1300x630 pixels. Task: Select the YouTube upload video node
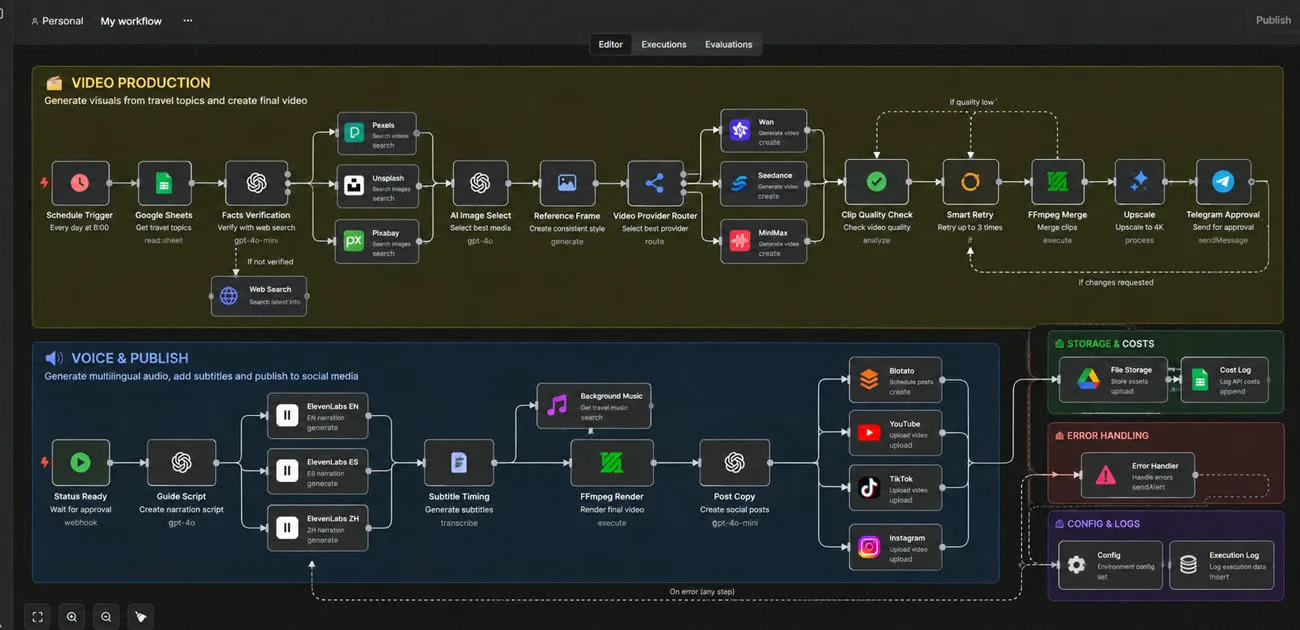point(896,433)
